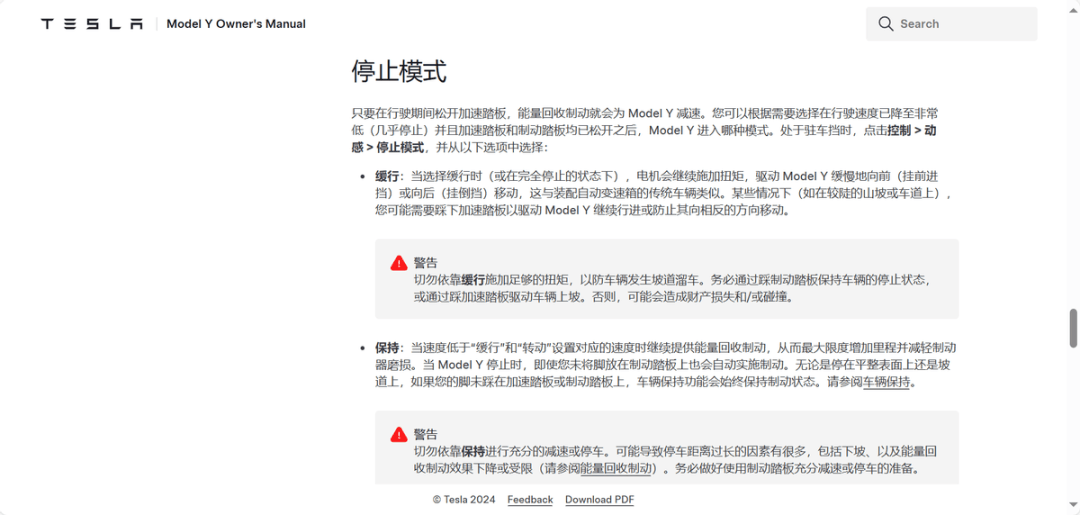Click the 停止模式 page heading
1080x515 pixels.
[x=398, y=72]
